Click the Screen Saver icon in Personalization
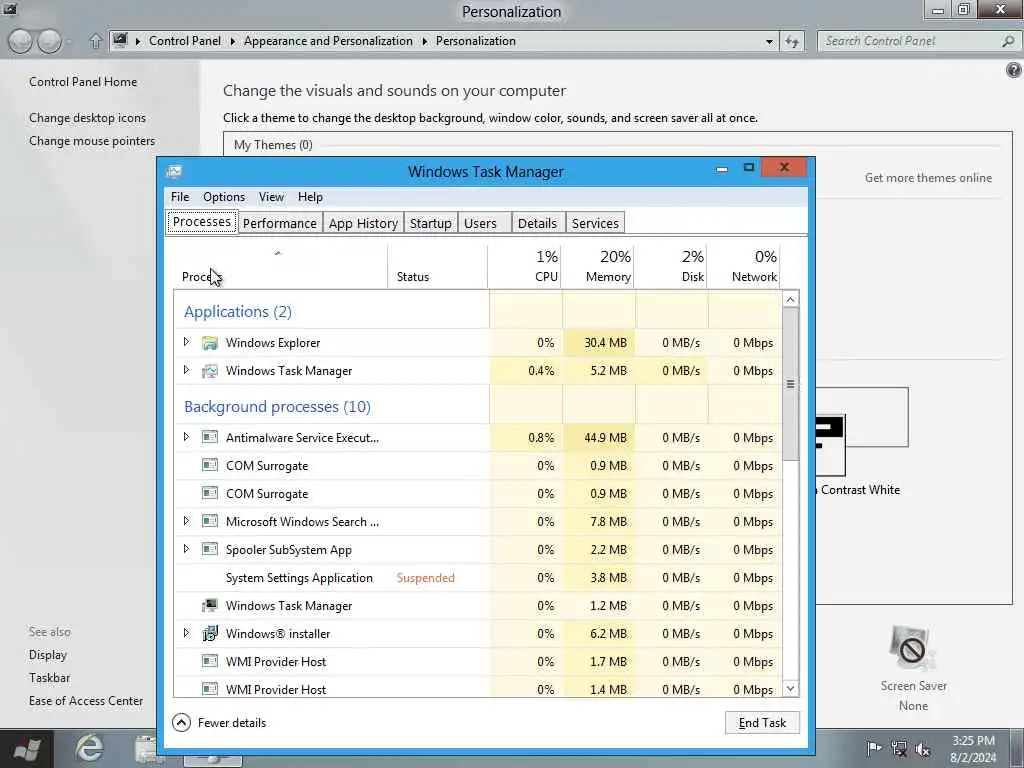1024x768 pixels. point(912,648)
